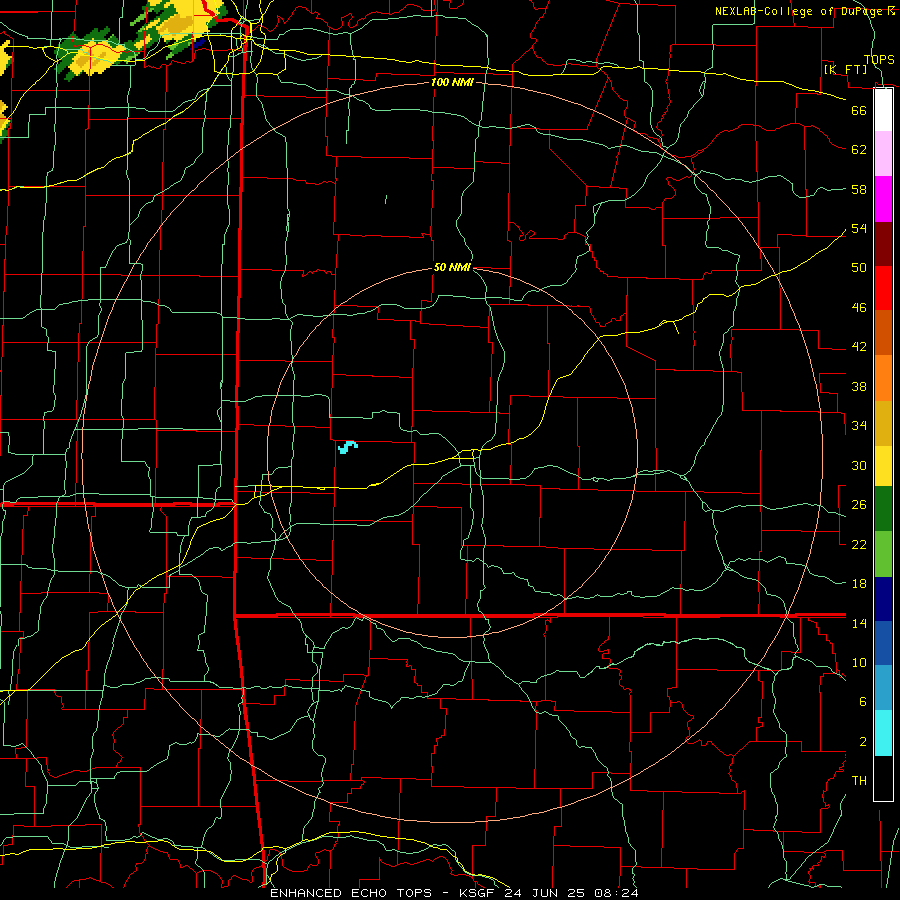The width and height of the screenshot is (900, 900).
Task: Click the magenta legend color block
Action: pos(883,199)
